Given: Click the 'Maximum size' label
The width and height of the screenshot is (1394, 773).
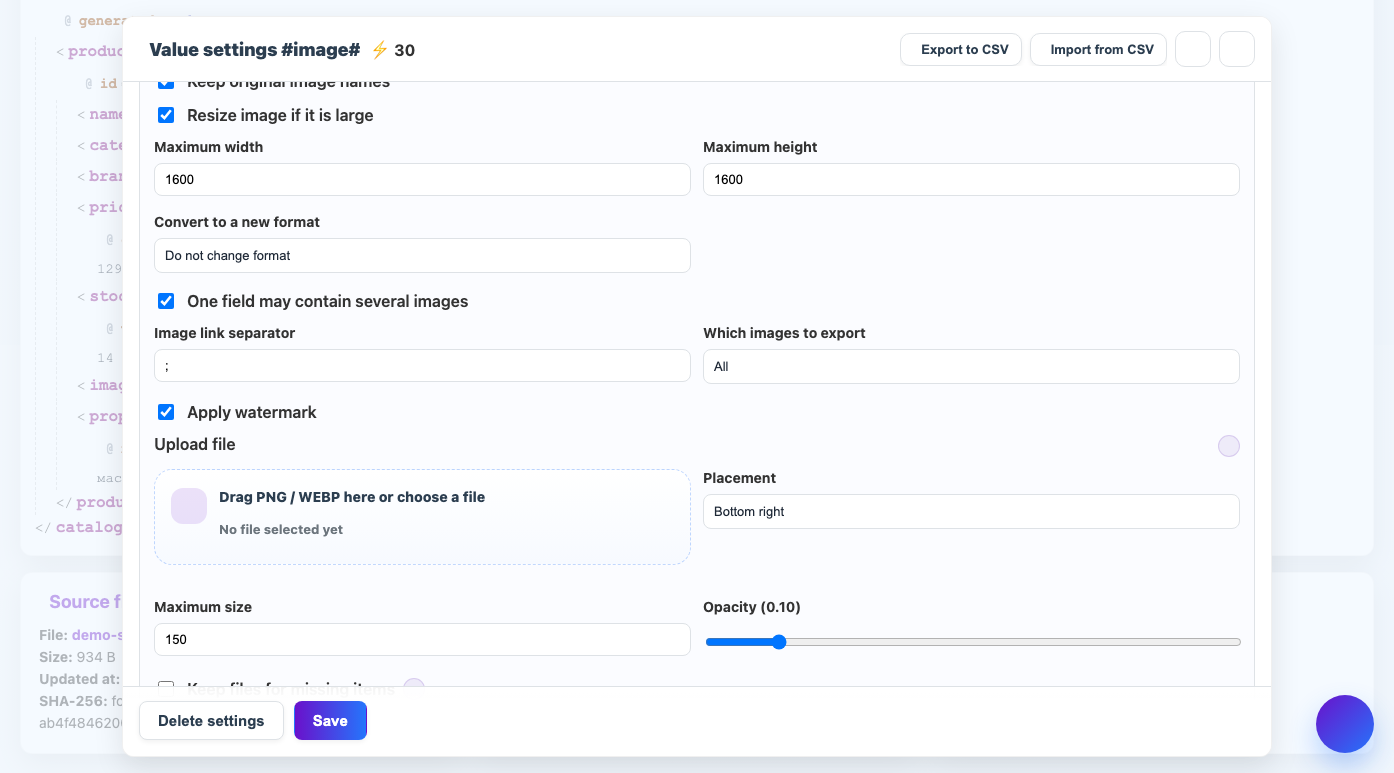Looking at the screenshot, I should [203, 607].
